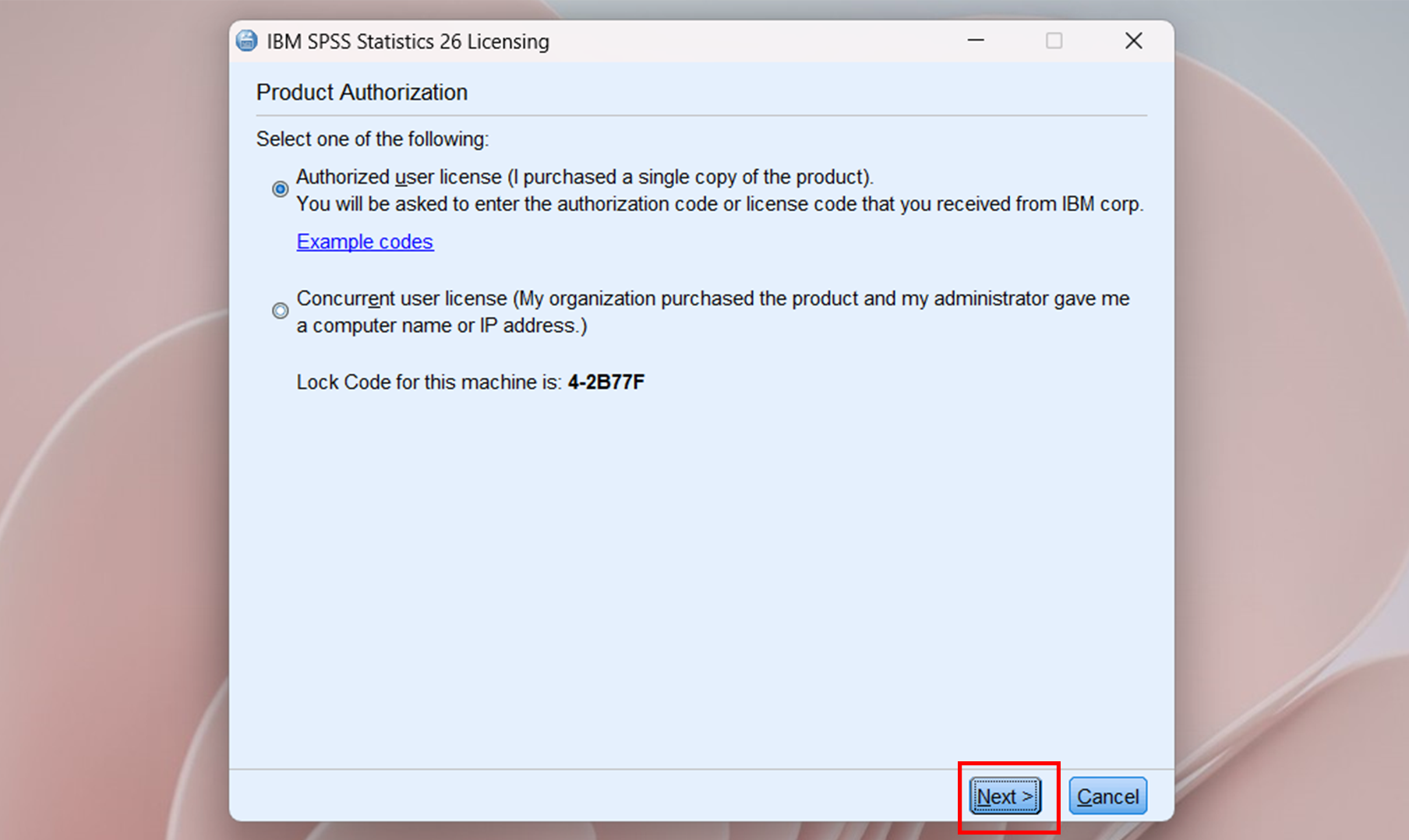Click the 'IBM SPSS Statistics 26 Licensing' title
Screen dimensions: 1409x840
tap(408, 41)
